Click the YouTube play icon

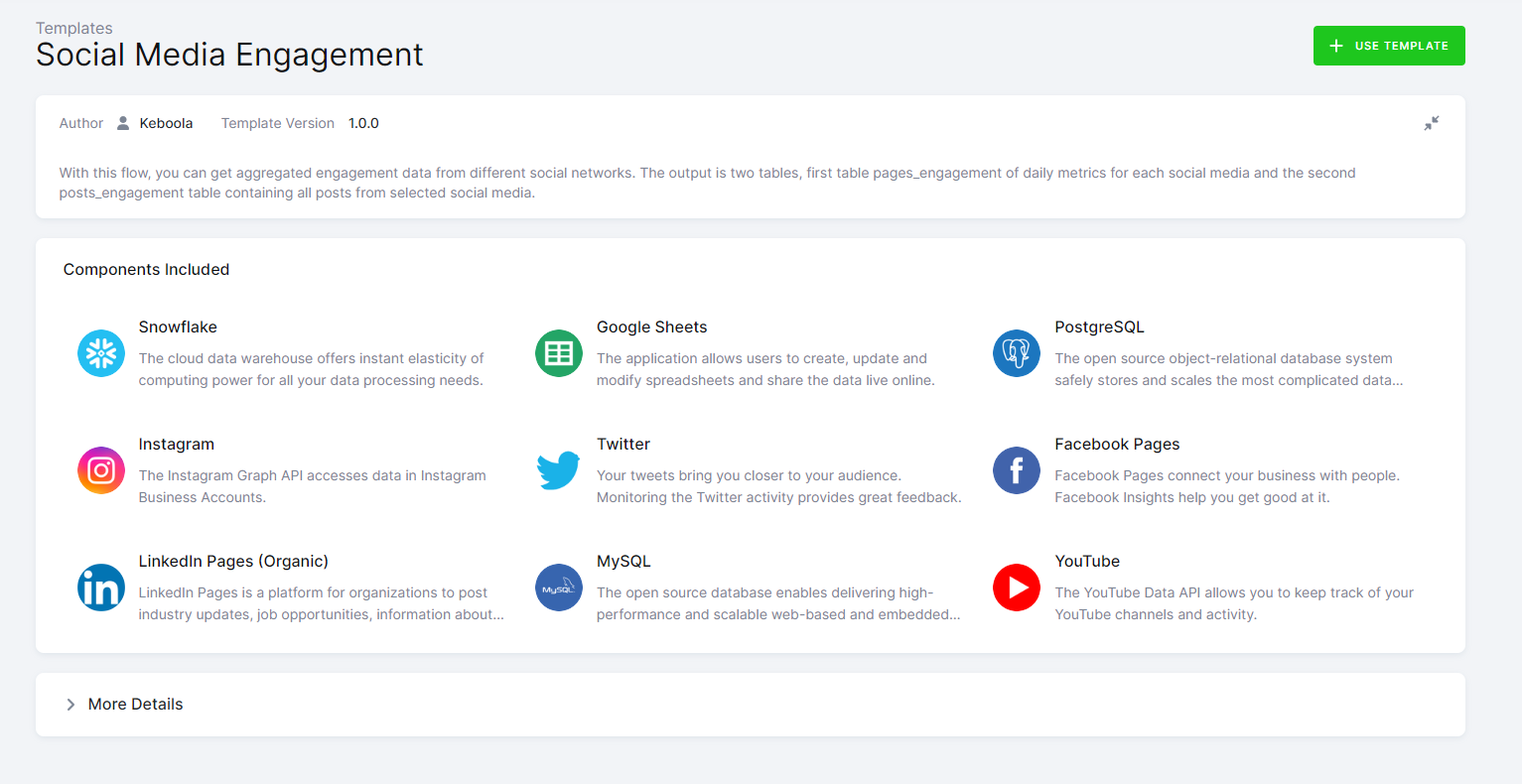(1016, 588)
